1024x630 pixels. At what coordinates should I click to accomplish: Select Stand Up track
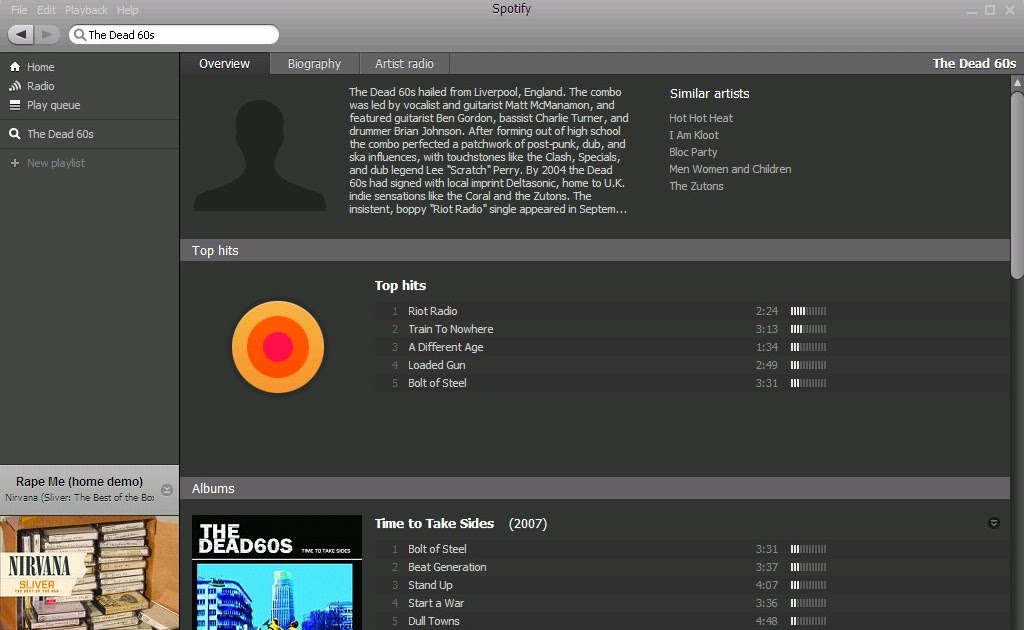click(x=430, y=585)
